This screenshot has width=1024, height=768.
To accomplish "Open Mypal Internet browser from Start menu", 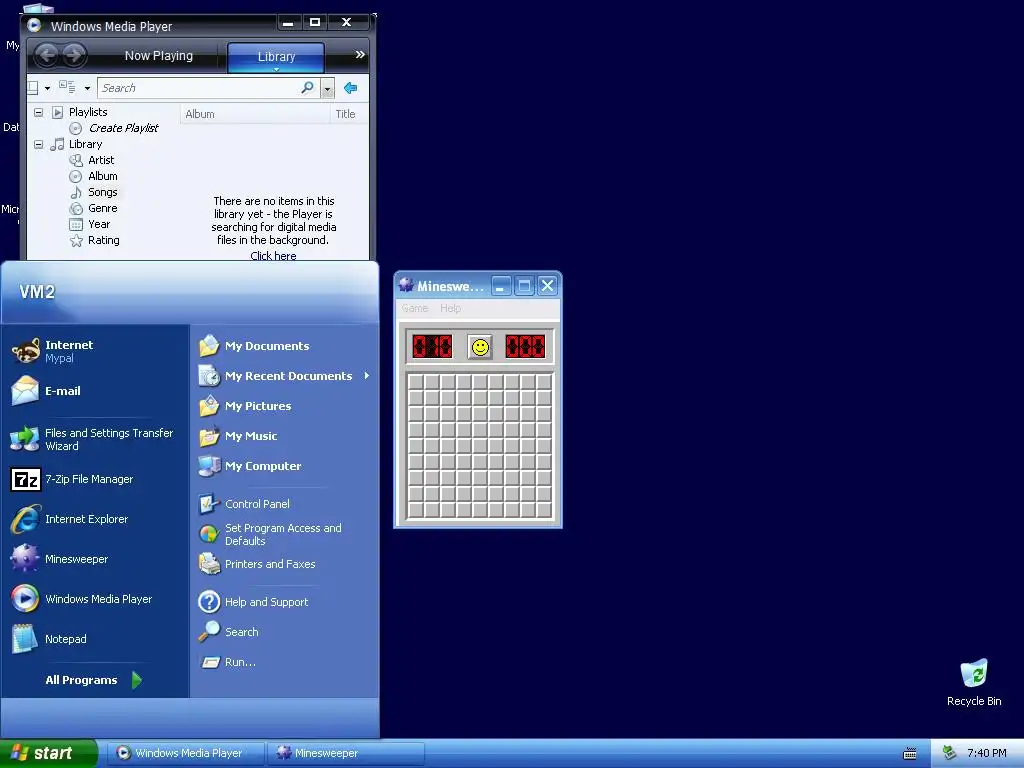I will [x=95, y=351].
